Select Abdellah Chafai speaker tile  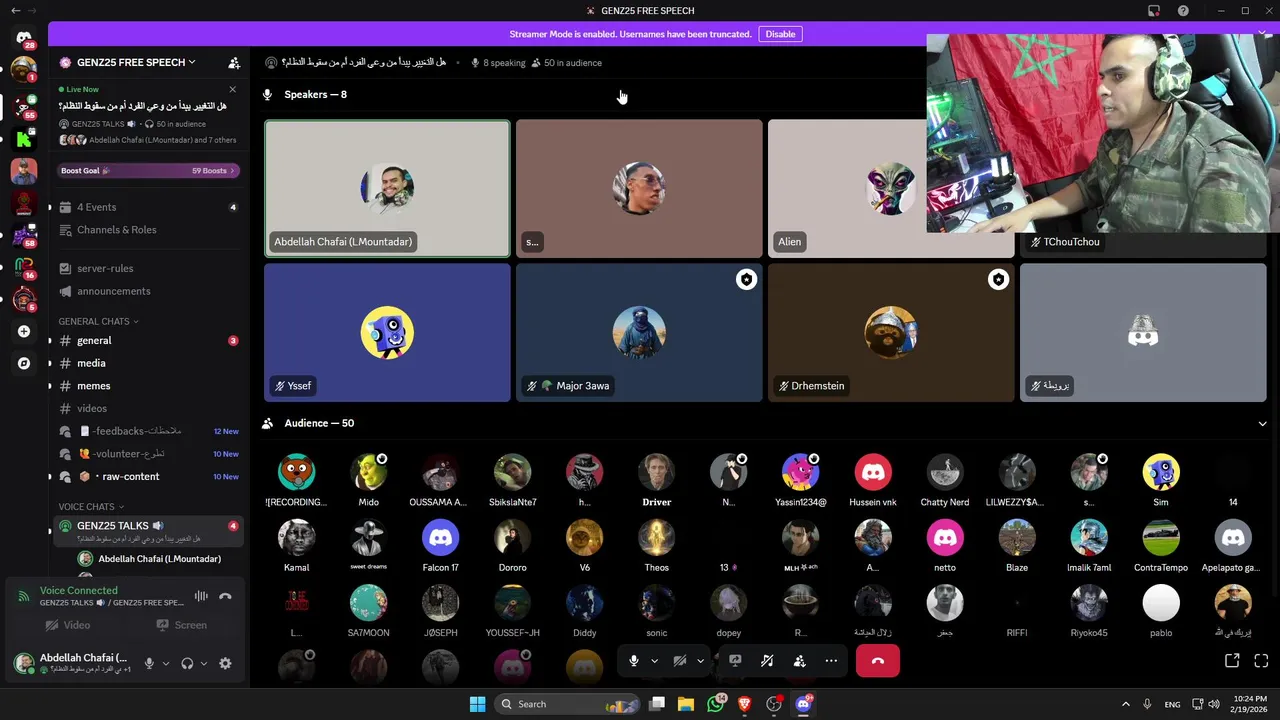pos(387,189)
